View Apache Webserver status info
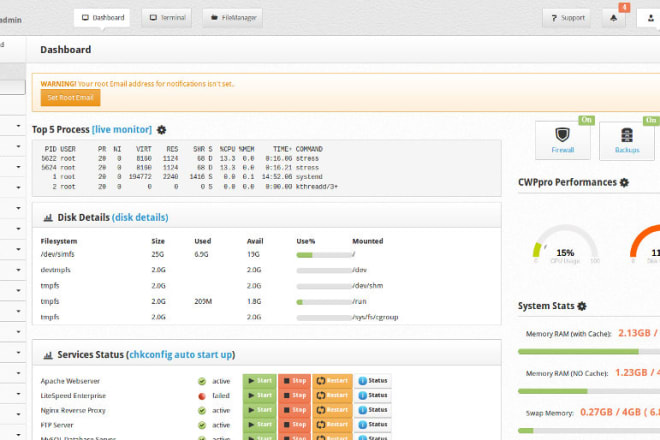This screenshot has width=660, height=440. pyautogui.click(x=373, y=381)
